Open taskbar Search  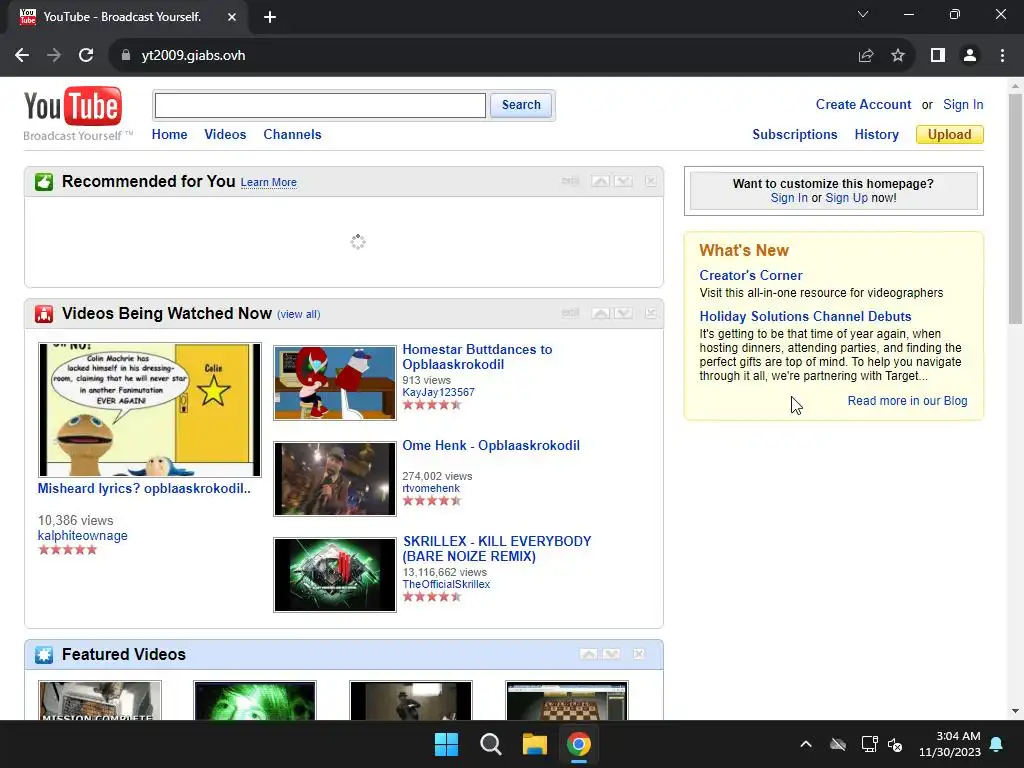pyautogui.click(x=490, y=744)
